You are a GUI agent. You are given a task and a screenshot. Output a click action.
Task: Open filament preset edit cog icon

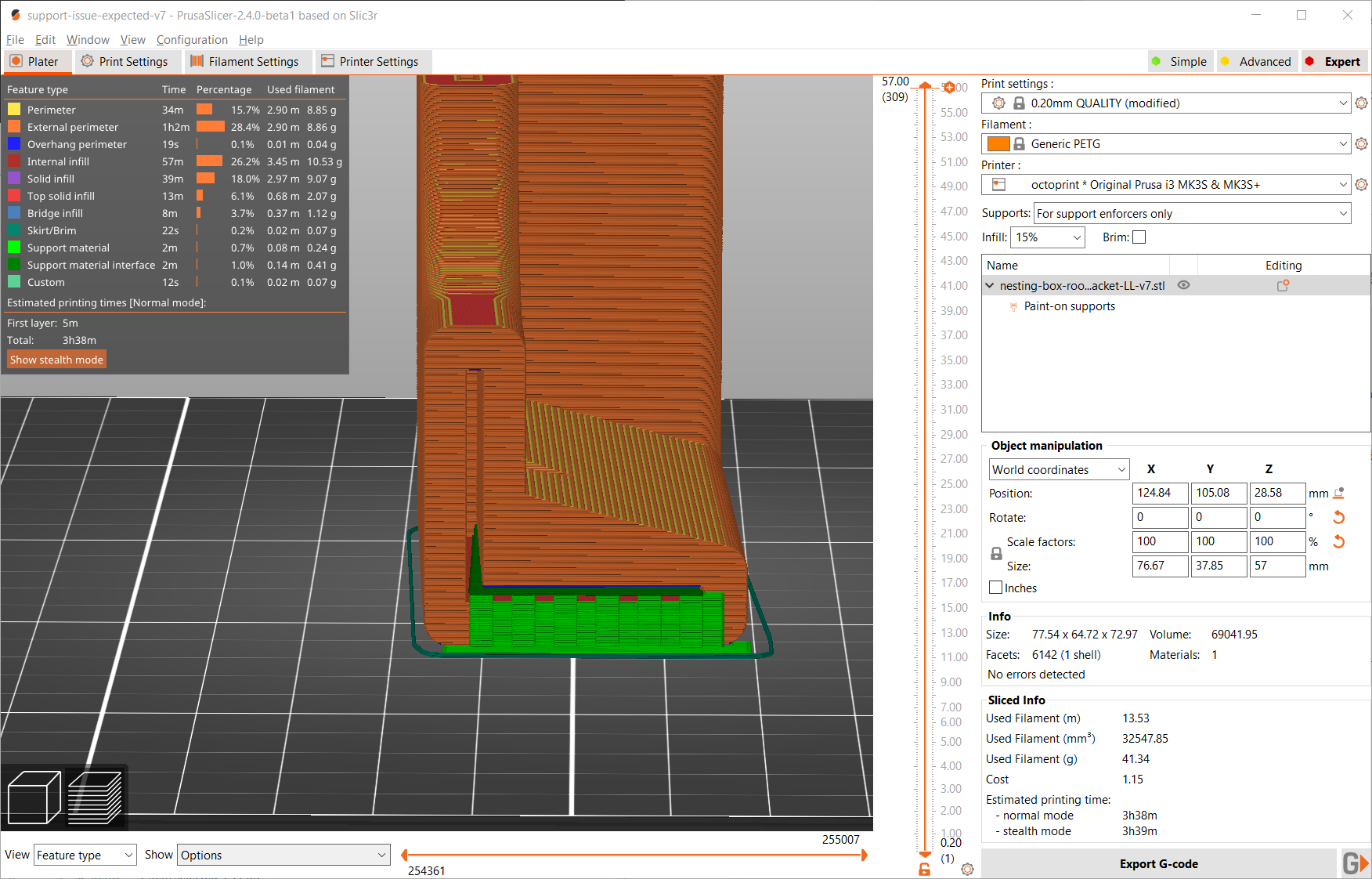[x=1362, y=143]
